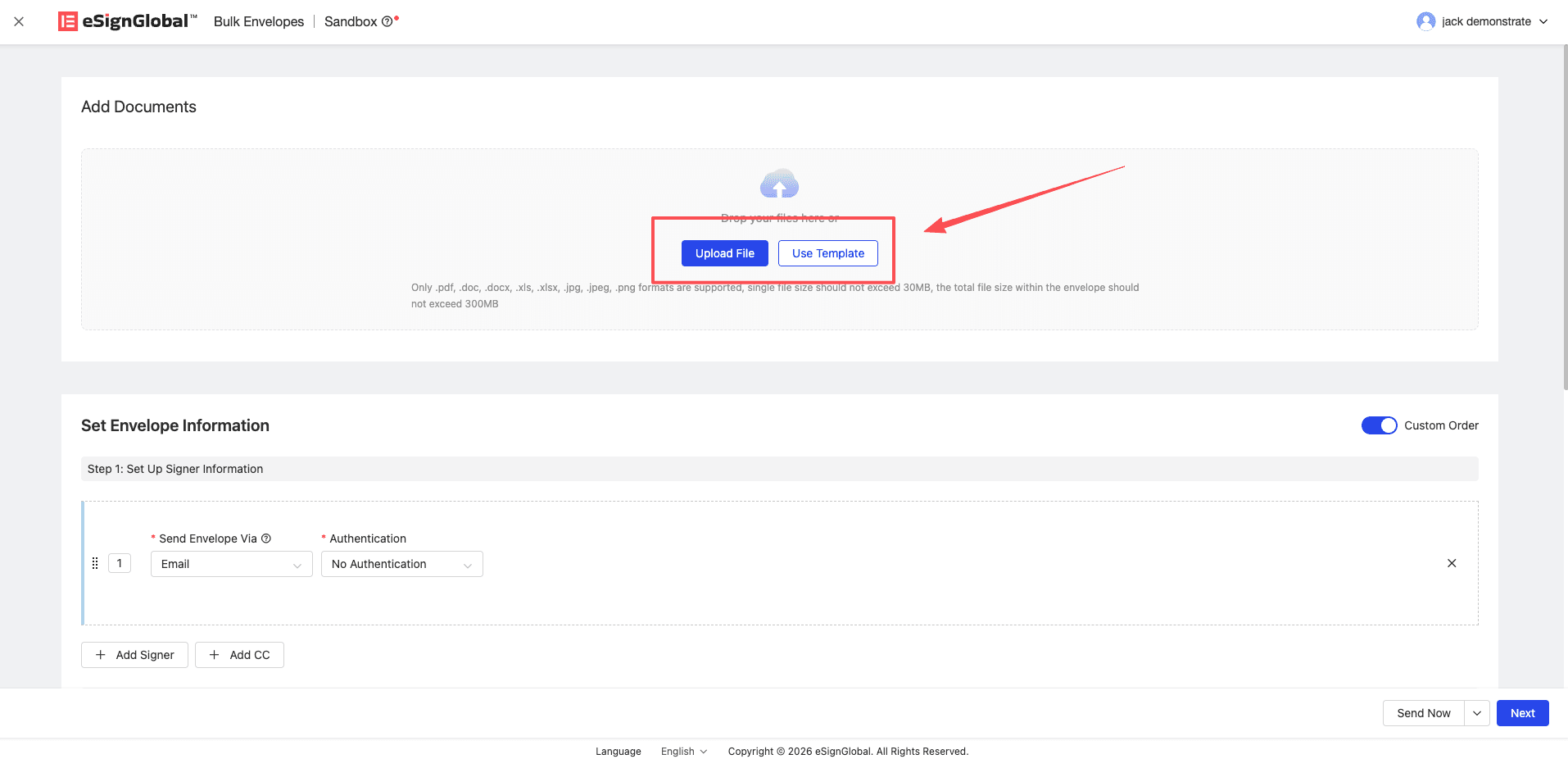Image resolution: width=1568 pixels, height=759 pixels.
Task: Remove signer row with X icon
Action: click(1451, 563)
